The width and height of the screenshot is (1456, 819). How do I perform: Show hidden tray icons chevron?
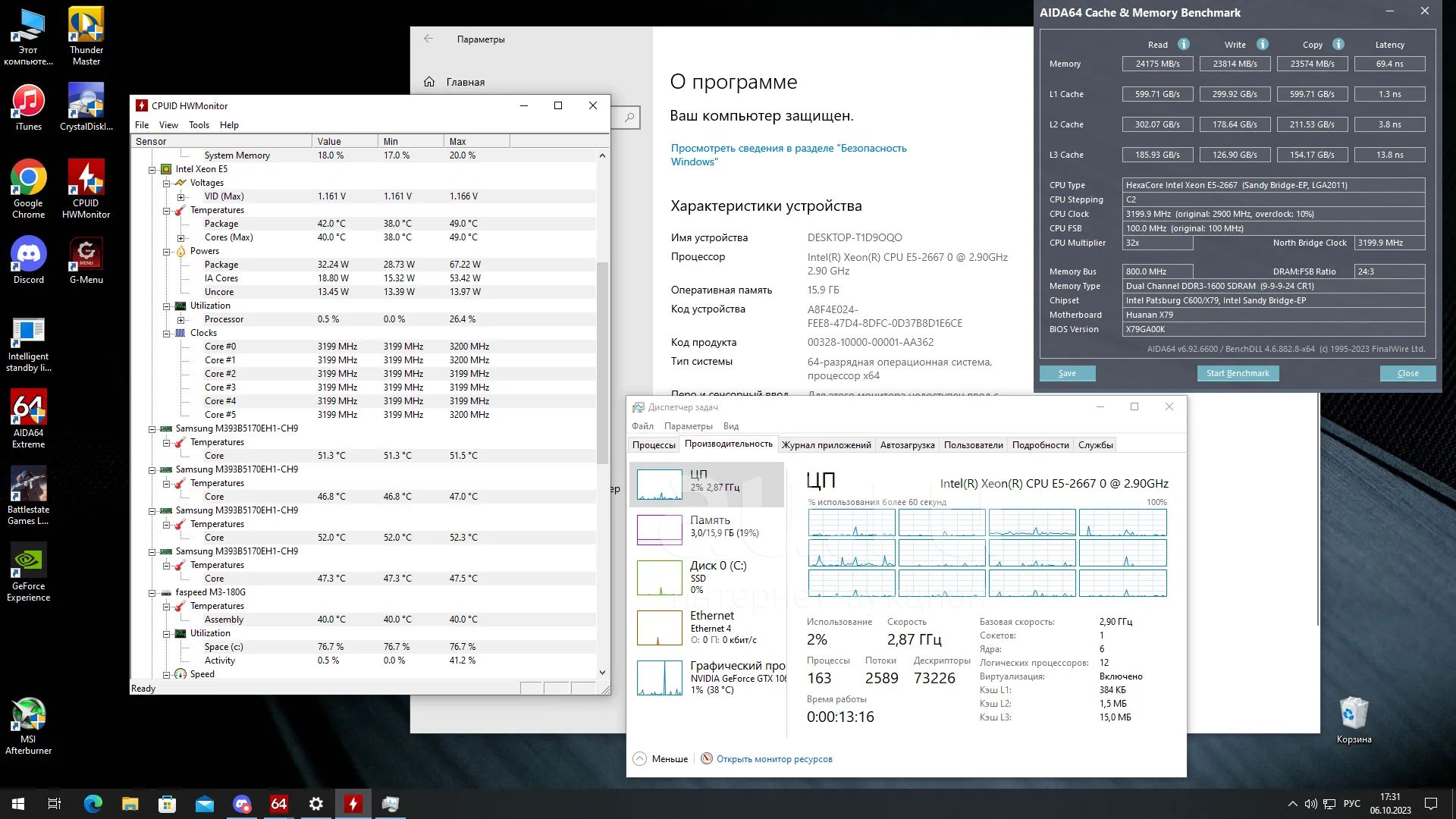coord(1292,804)
